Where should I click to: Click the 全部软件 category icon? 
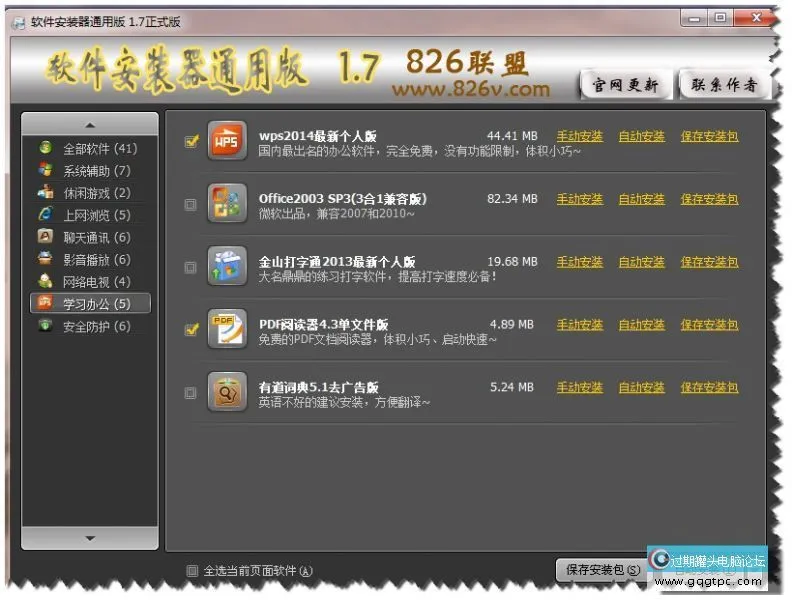pyautogui.click(x=45, y=147)
